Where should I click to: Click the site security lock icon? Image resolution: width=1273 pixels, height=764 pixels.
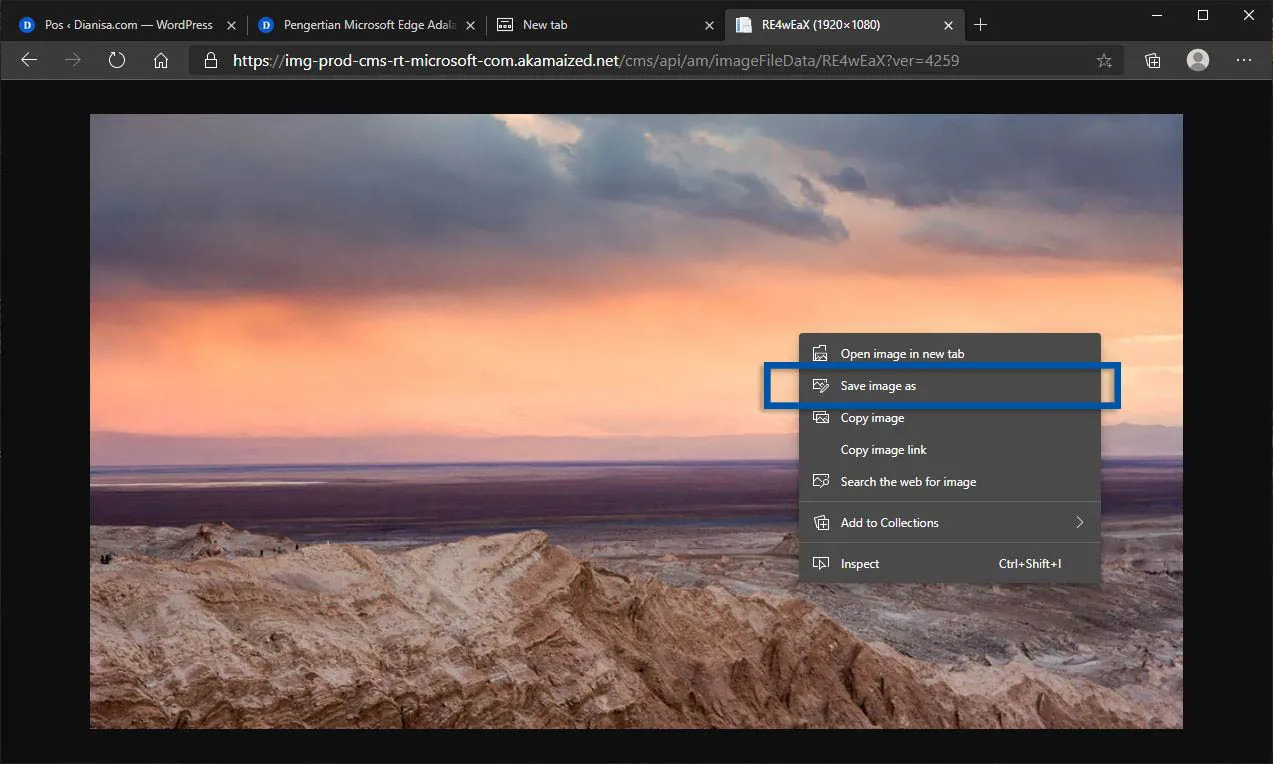click(210, 60)
